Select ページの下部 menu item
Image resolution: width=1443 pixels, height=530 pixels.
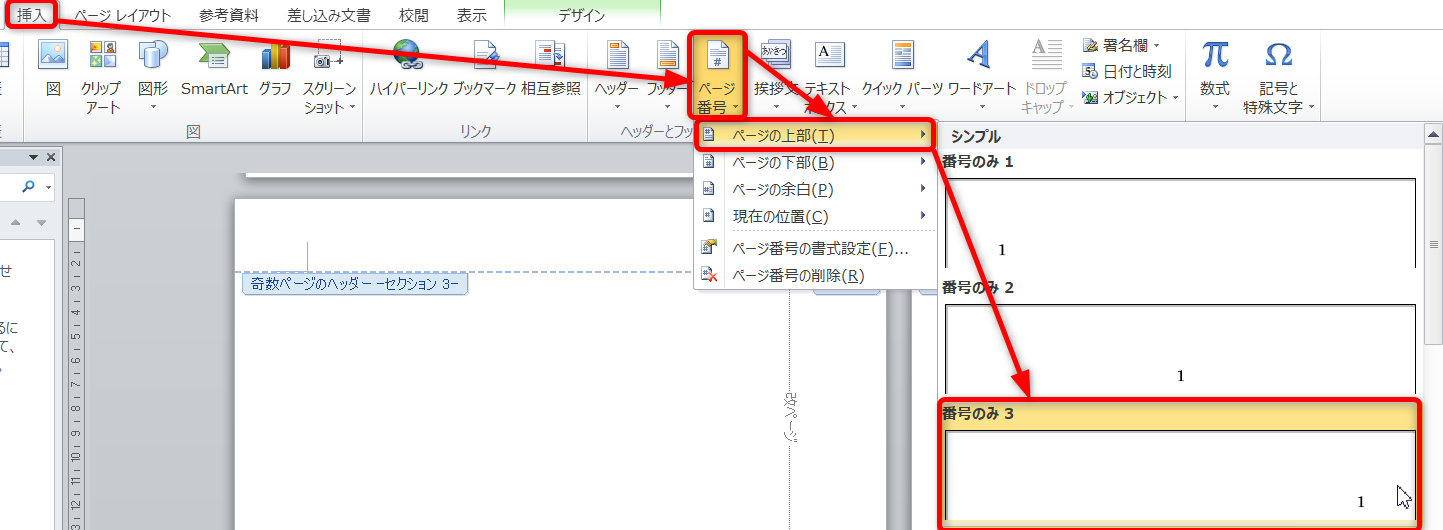tap(782, 162)
